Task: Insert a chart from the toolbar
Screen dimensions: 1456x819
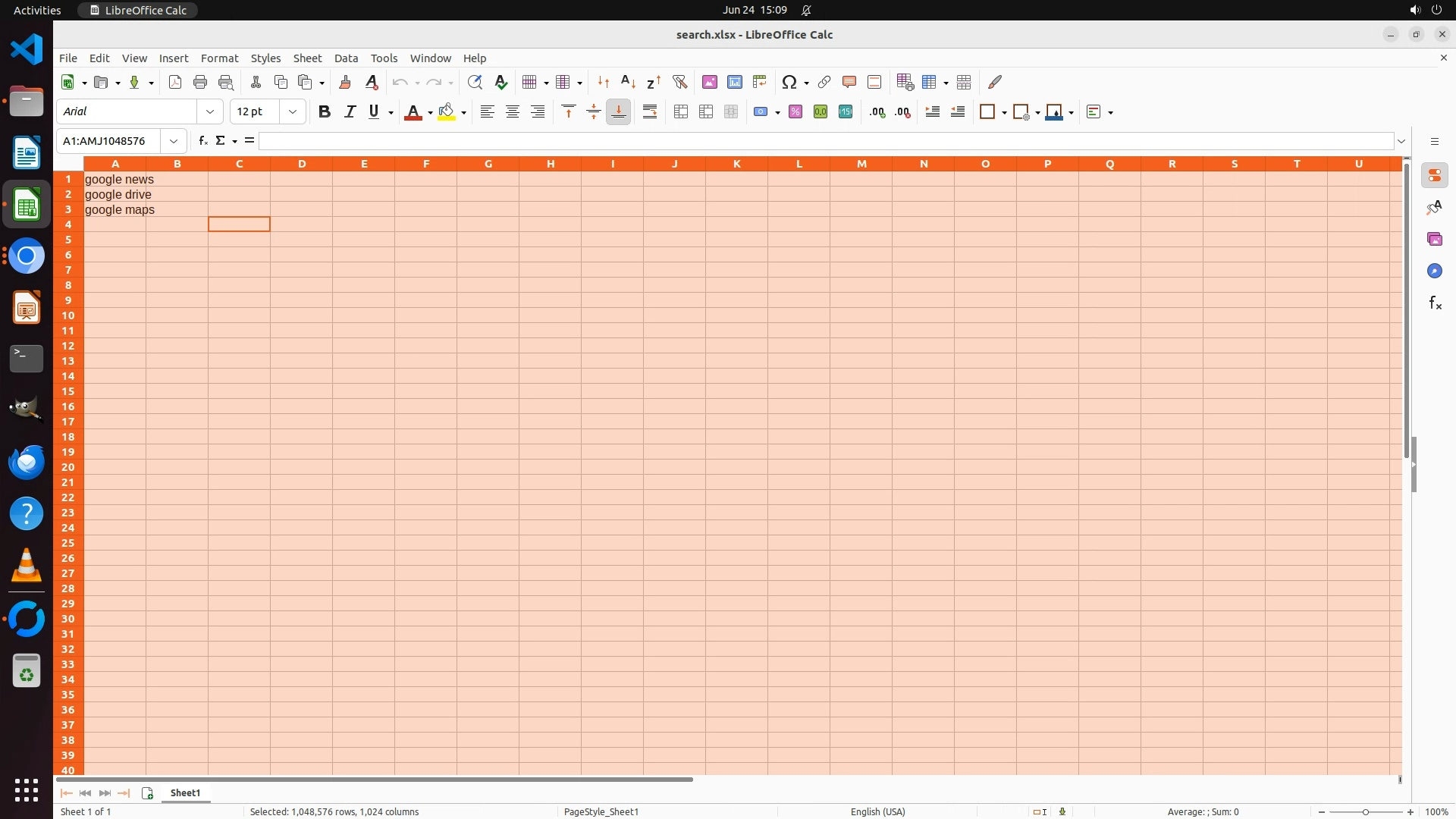Action: [734, 82]
